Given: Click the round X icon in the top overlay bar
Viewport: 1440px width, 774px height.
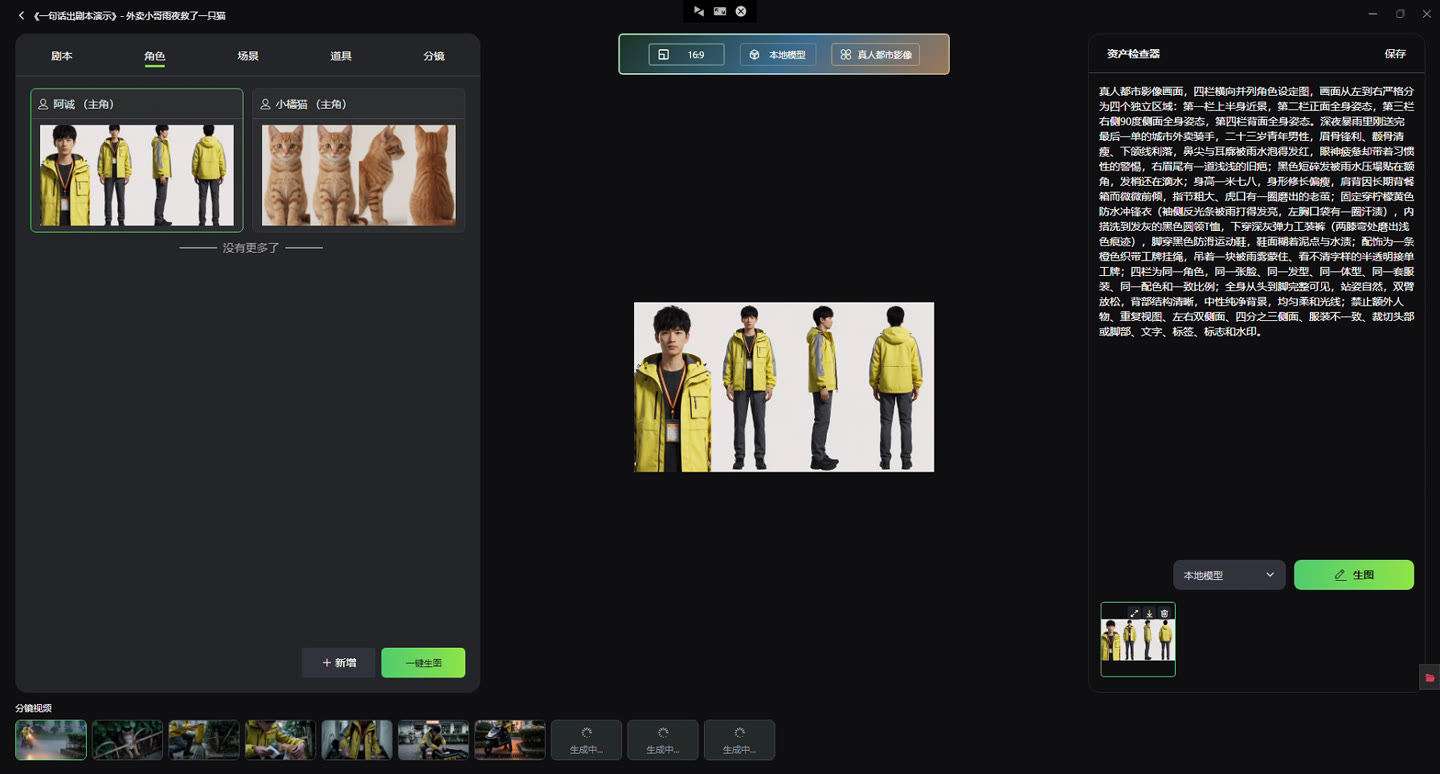Looking at the screenshot, I should point(741,11).
